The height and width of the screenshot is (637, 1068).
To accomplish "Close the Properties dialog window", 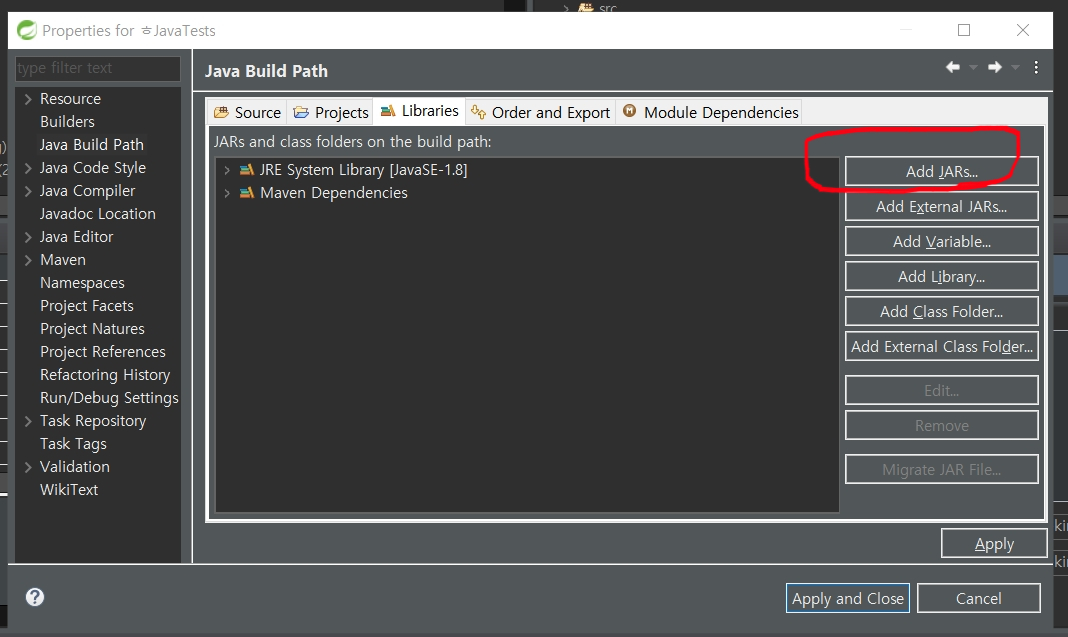I will 1022,30.
